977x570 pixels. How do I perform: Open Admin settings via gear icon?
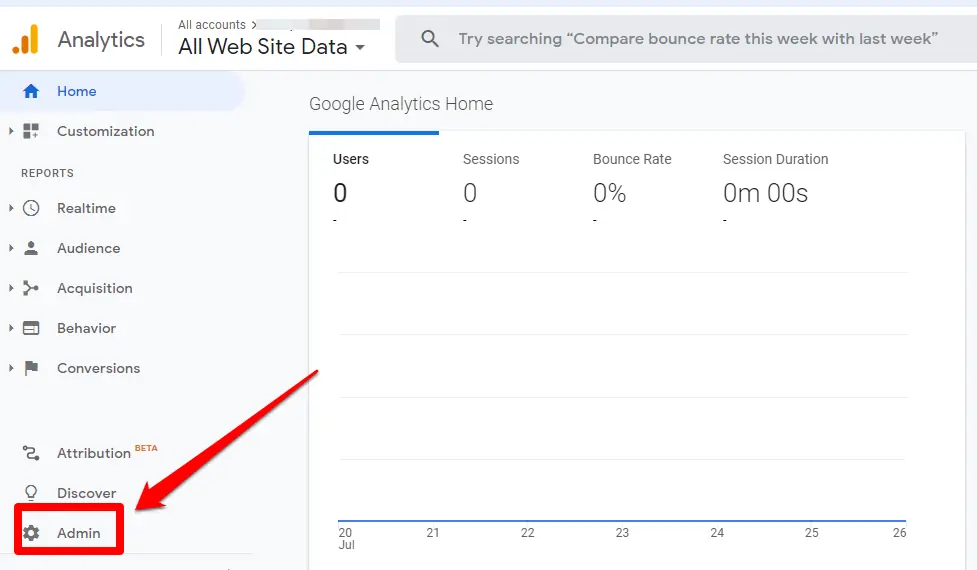tap(31, 533)
